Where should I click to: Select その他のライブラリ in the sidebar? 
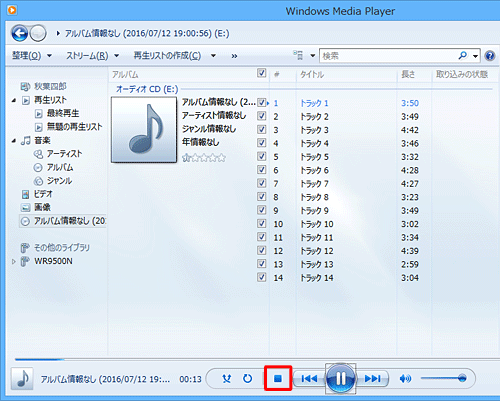coord(62,248)
